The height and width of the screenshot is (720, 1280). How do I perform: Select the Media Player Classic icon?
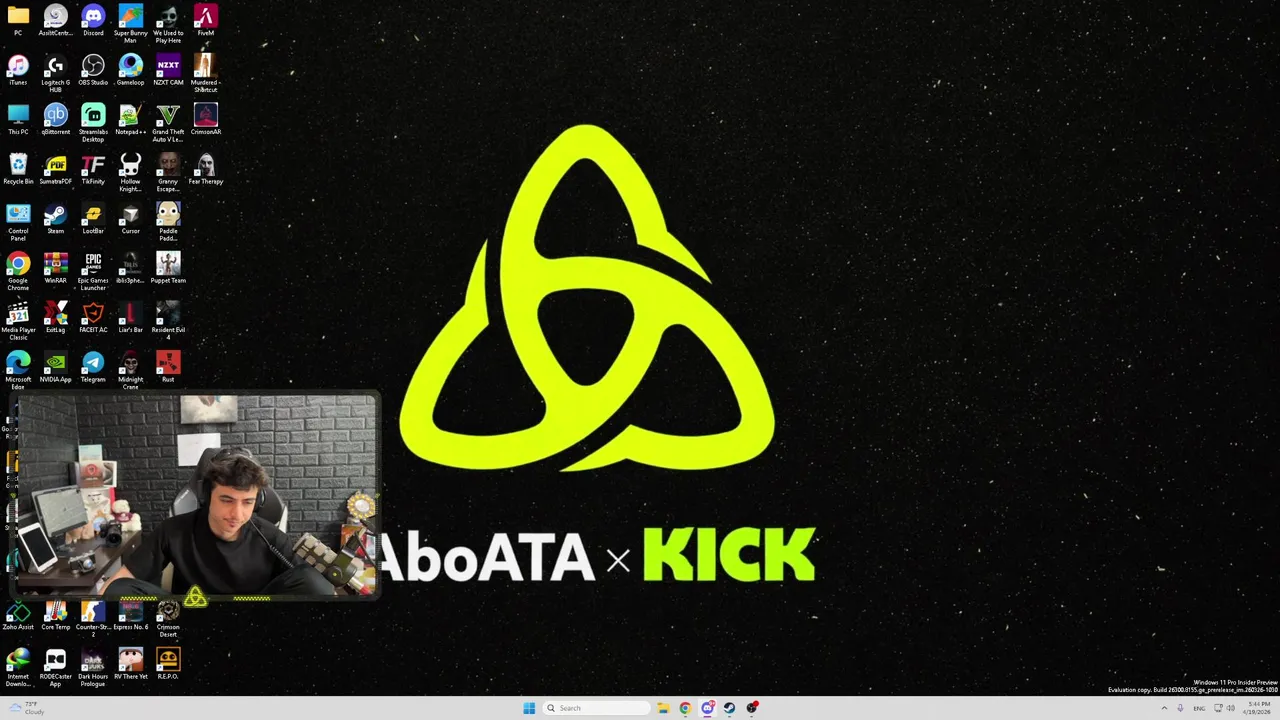pyautogui.click(x=18, y=321)
